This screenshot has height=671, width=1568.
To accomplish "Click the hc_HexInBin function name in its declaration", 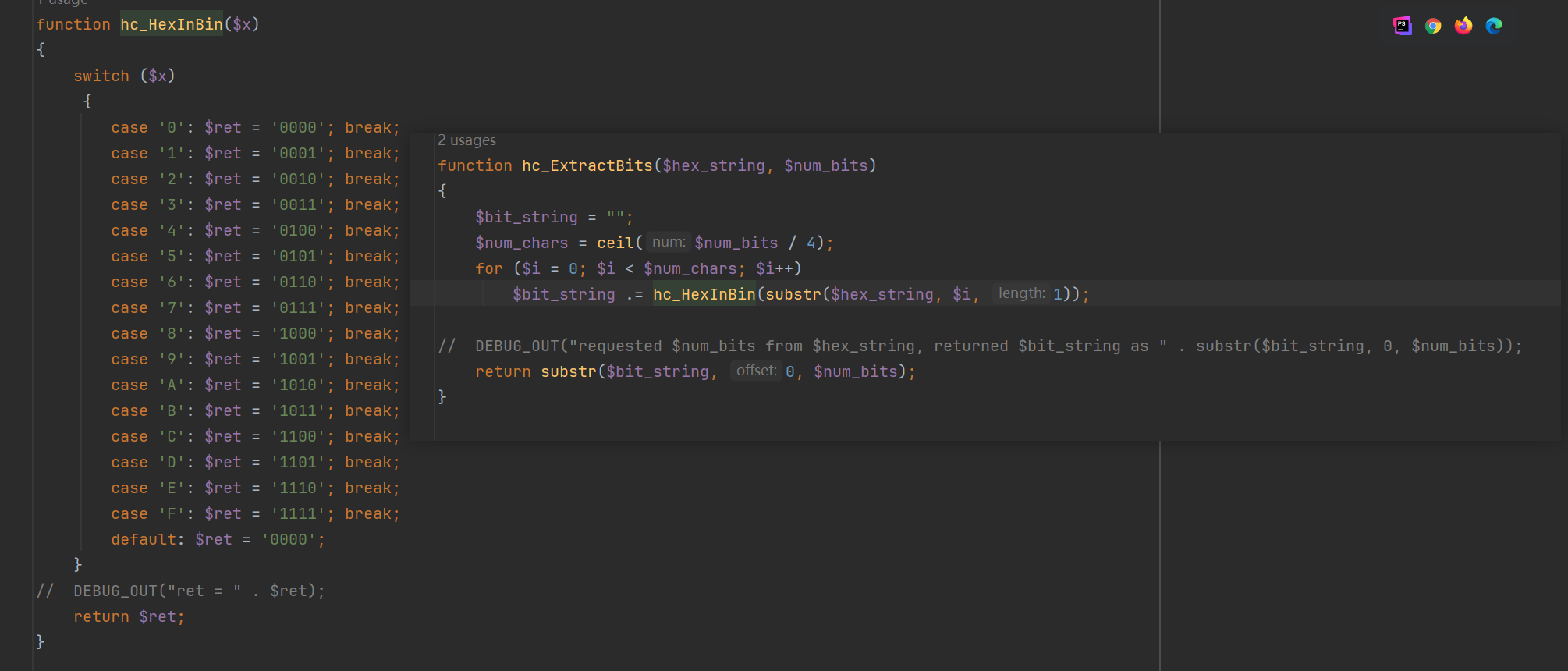I will pyautogui.click(x=171, y=24).
